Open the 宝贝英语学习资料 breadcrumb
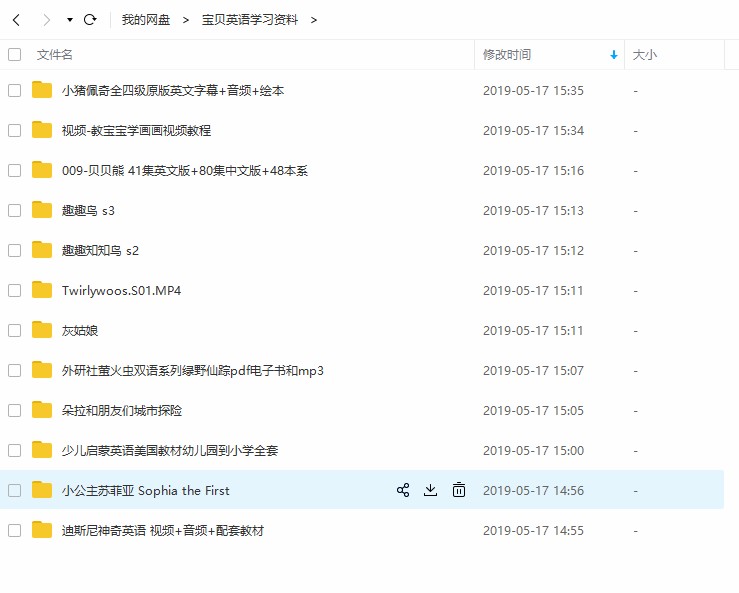This screenshot has width=739, height=593. click(x=250, y=20)
